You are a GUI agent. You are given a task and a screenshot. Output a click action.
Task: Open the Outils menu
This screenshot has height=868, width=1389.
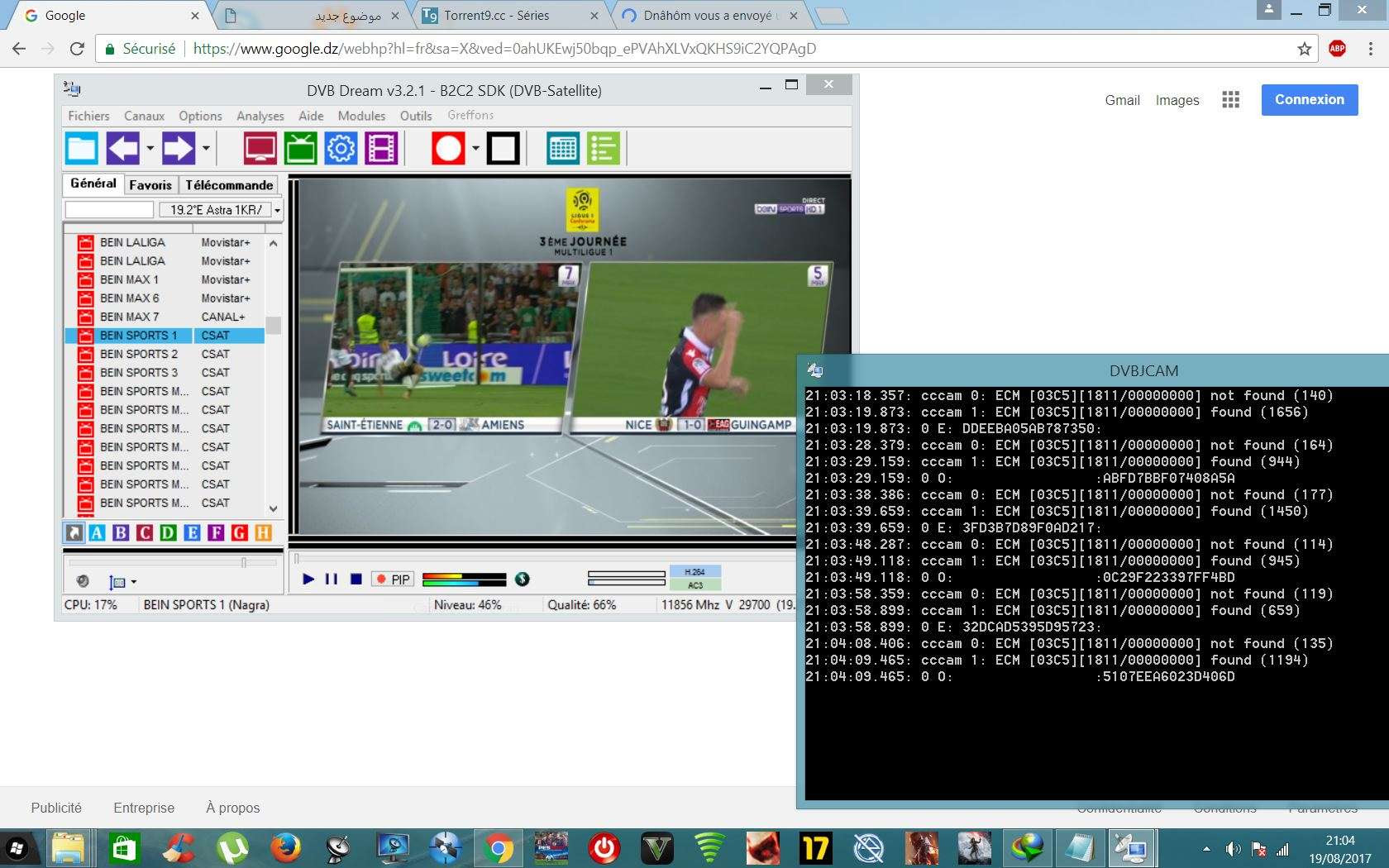point(416,116)
